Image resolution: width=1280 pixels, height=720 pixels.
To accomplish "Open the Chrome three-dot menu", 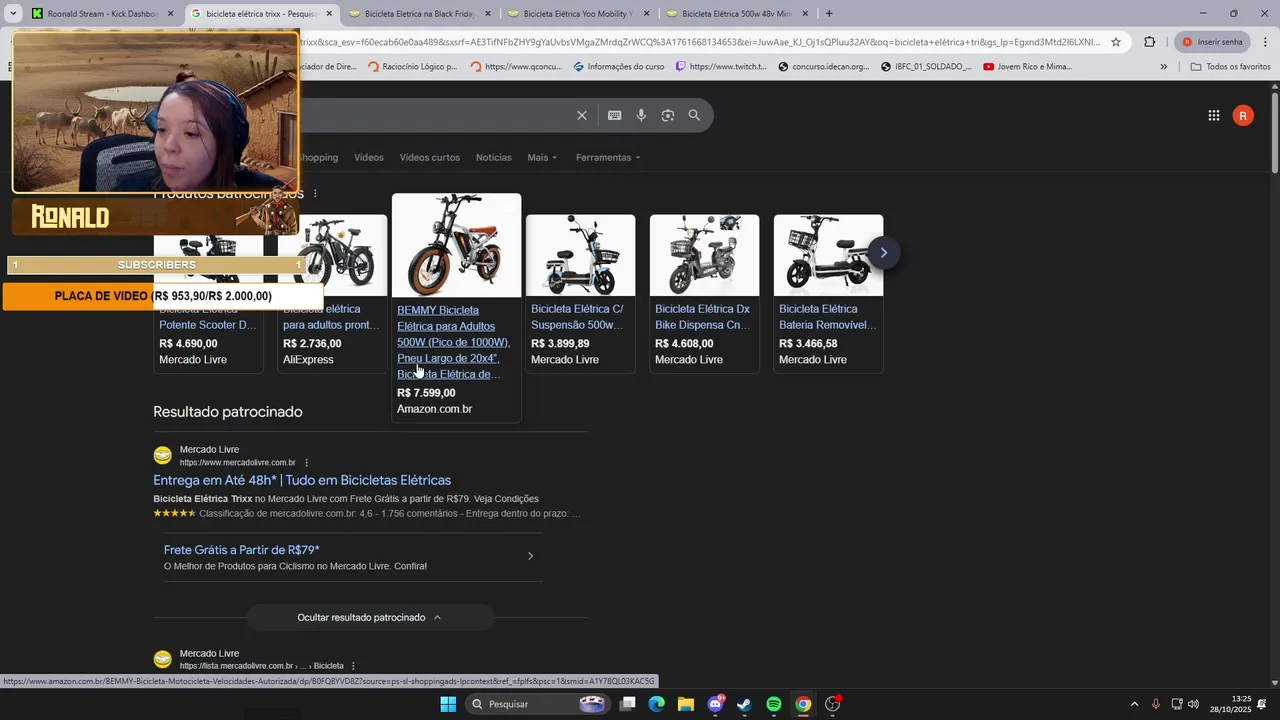I will pos(1265,42).
